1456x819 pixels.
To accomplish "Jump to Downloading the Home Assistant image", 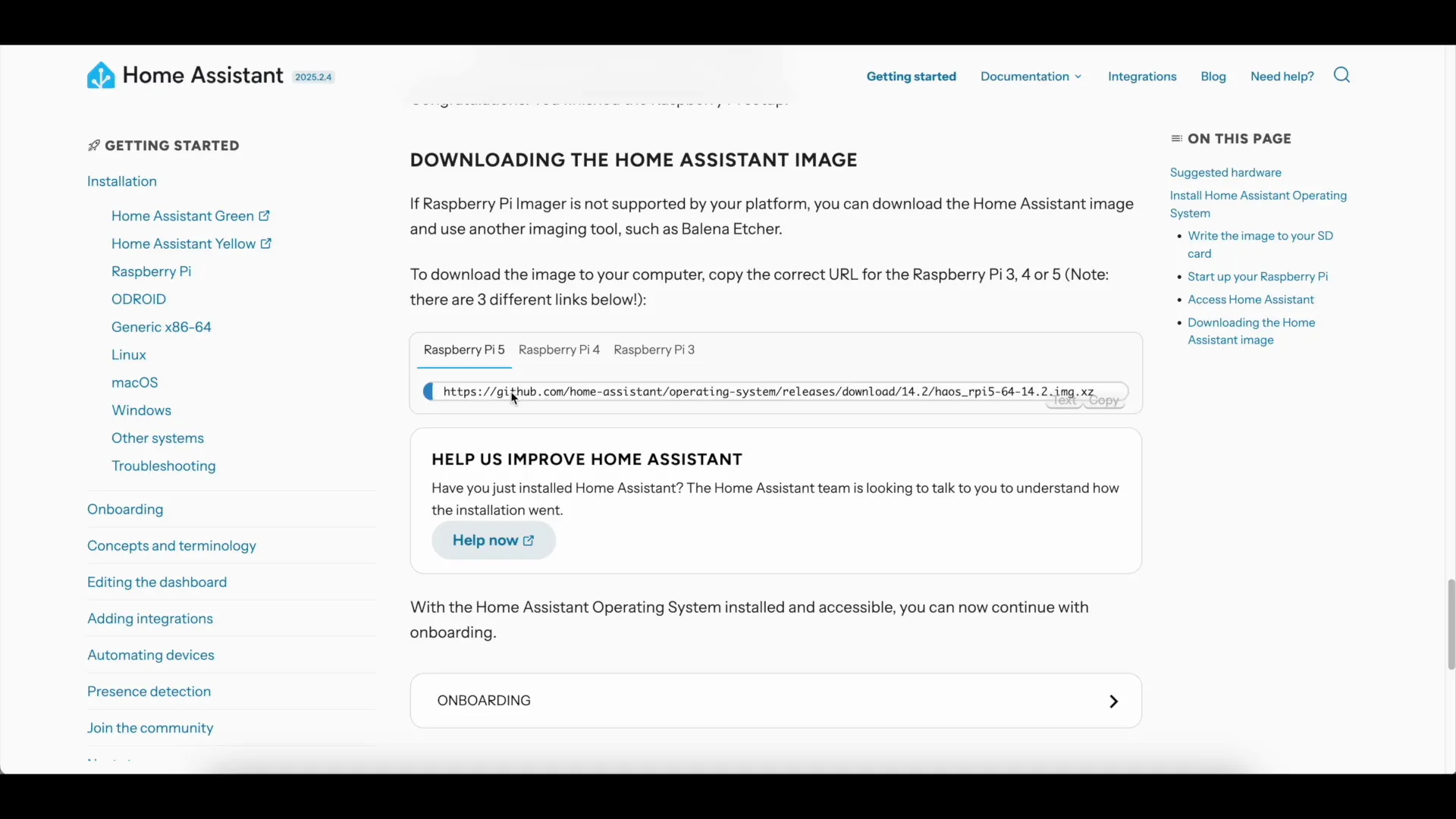I will pos(1251,331).
